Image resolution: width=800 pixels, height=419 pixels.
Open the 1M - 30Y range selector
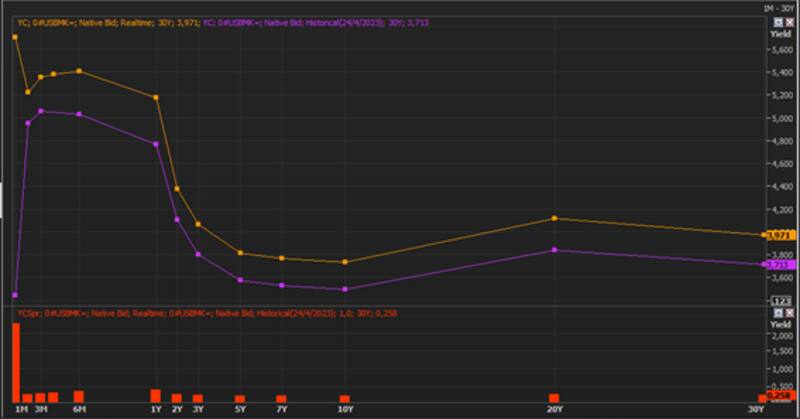[x=776, y=9]
